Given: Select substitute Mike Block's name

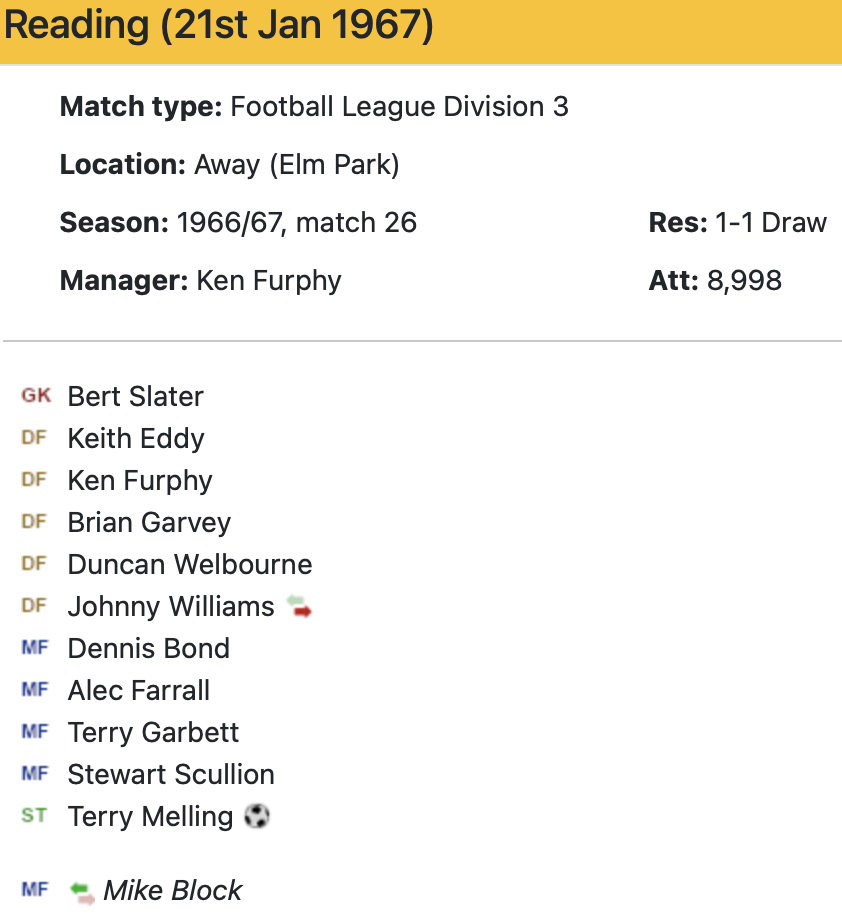Looking at the screenshot, I should pyautogui.click(x=173, y=890).
